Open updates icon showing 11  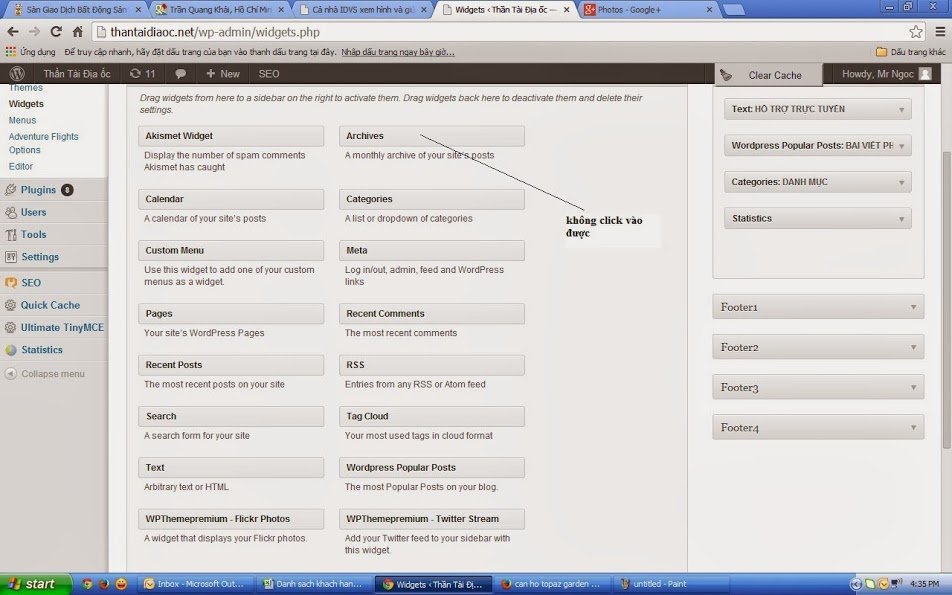click(x=143, y=73)
